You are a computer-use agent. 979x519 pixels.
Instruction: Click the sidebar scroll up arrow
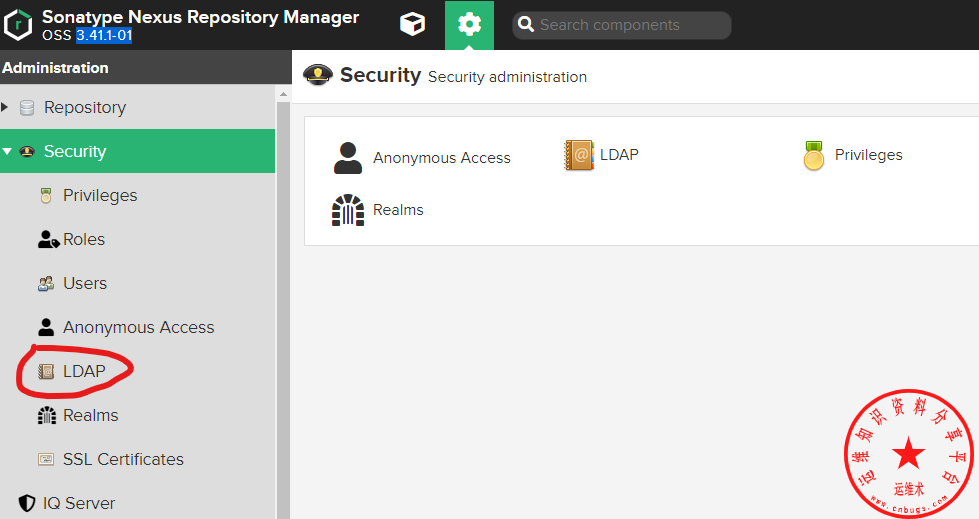point(283,94)
